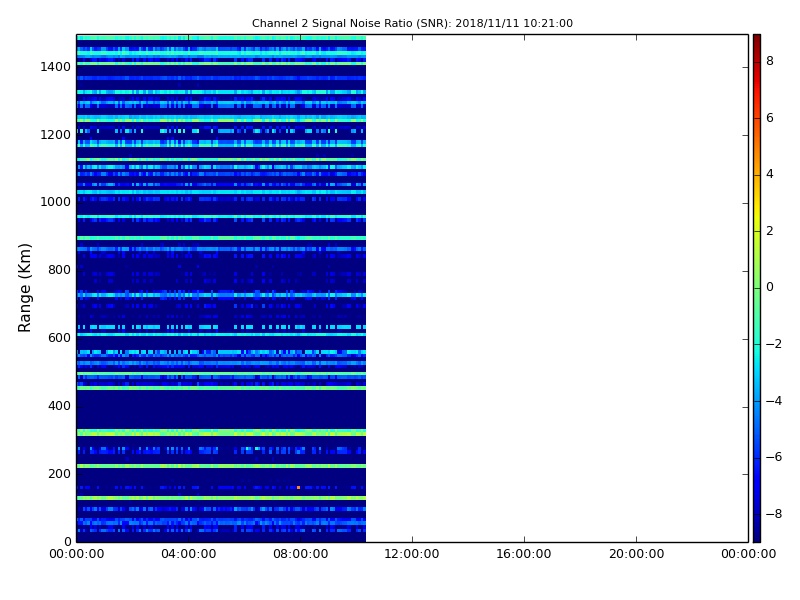Click the colorbar label −4
This screenshot has width=800, height=600.
click(774, 401)
